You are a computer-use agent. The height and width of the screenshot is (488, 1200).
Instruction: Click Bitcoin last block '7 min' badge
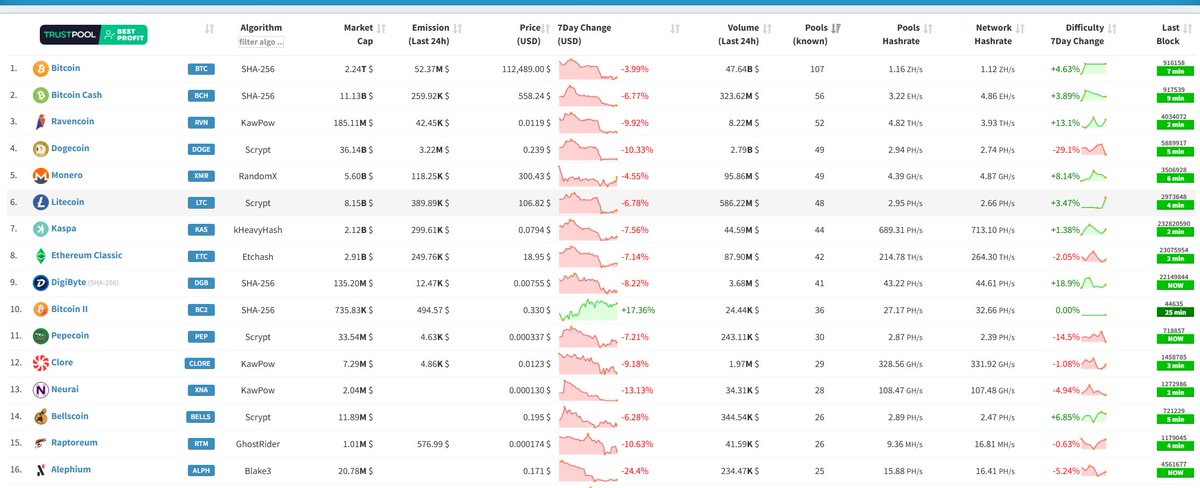point(1176,73)
